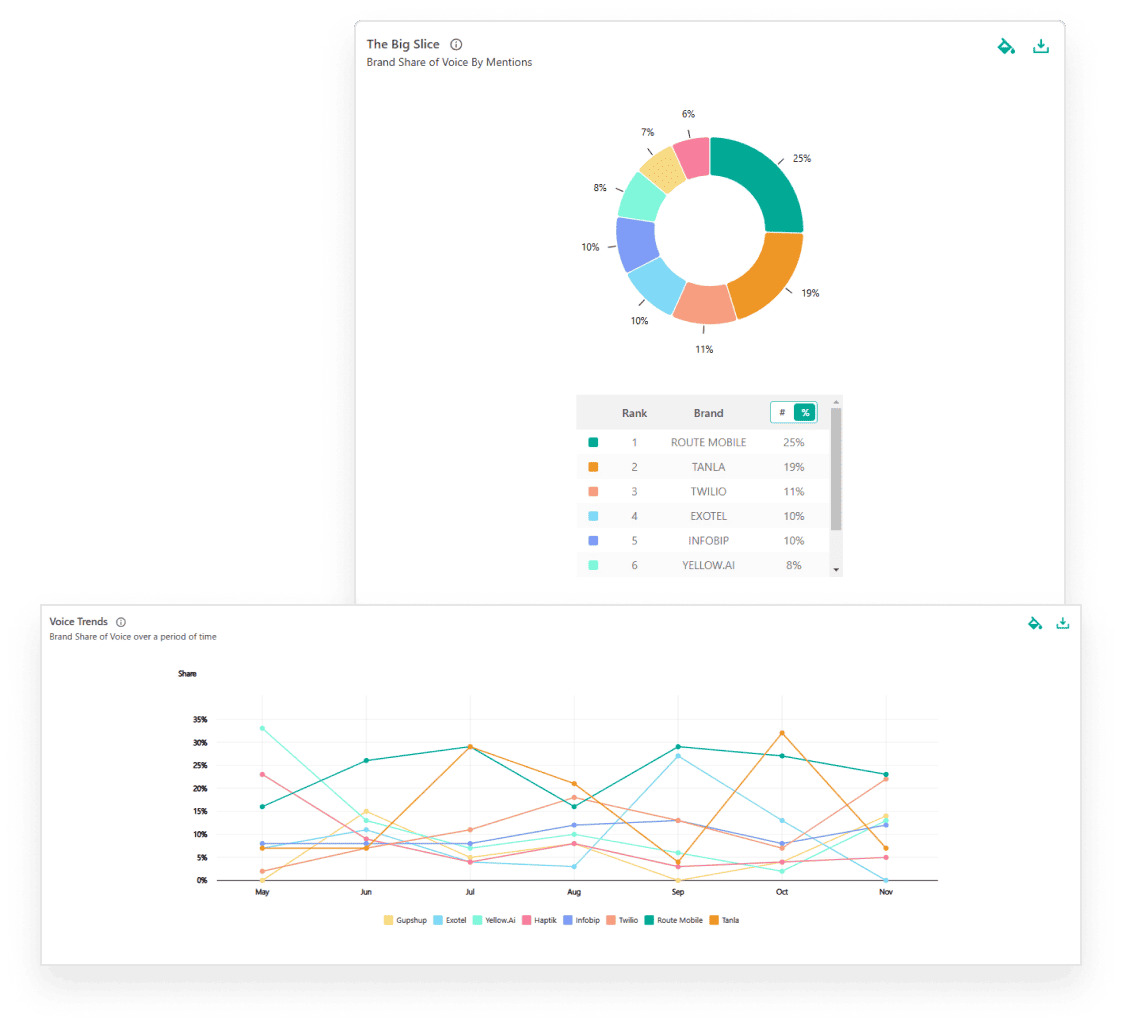Viewport: 1122px width, 1026px height.
Task: Toggle Route Mobile series in trend legend
Action: (674, 920)
